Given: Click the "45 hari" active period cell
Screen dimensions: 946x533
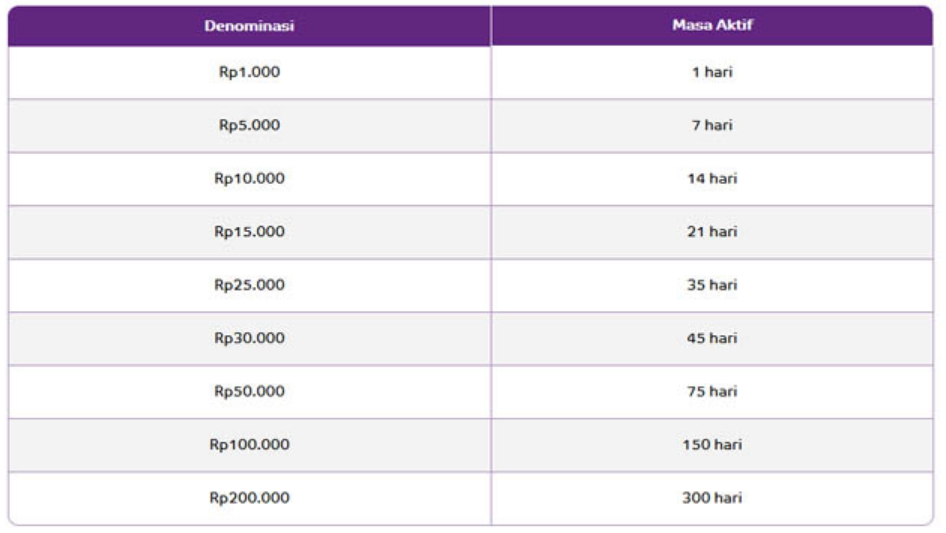Looking at the screenshot, I should click(x=712, y=338).
